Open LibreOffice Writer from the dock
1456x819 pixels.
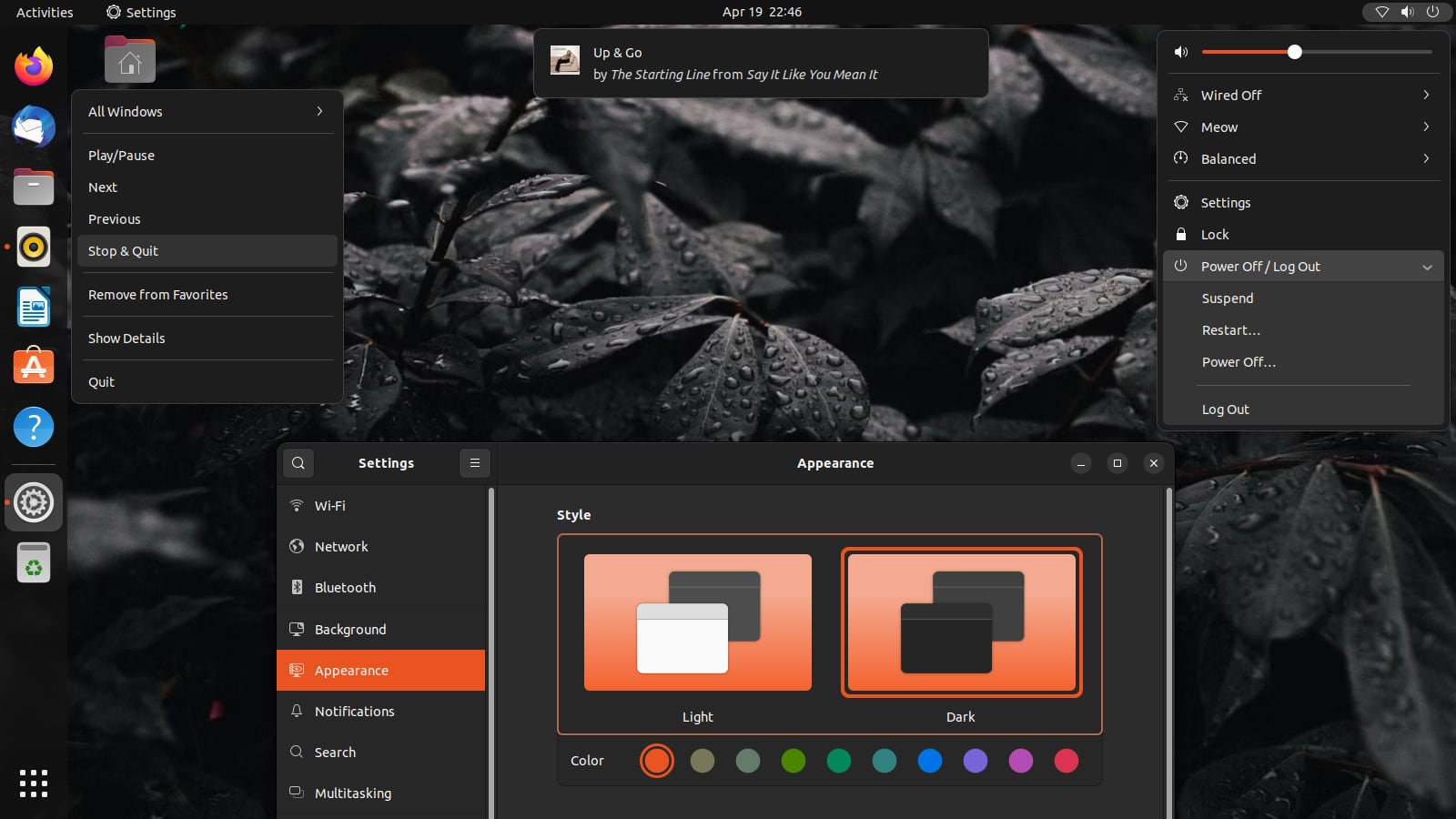(33, 307)
